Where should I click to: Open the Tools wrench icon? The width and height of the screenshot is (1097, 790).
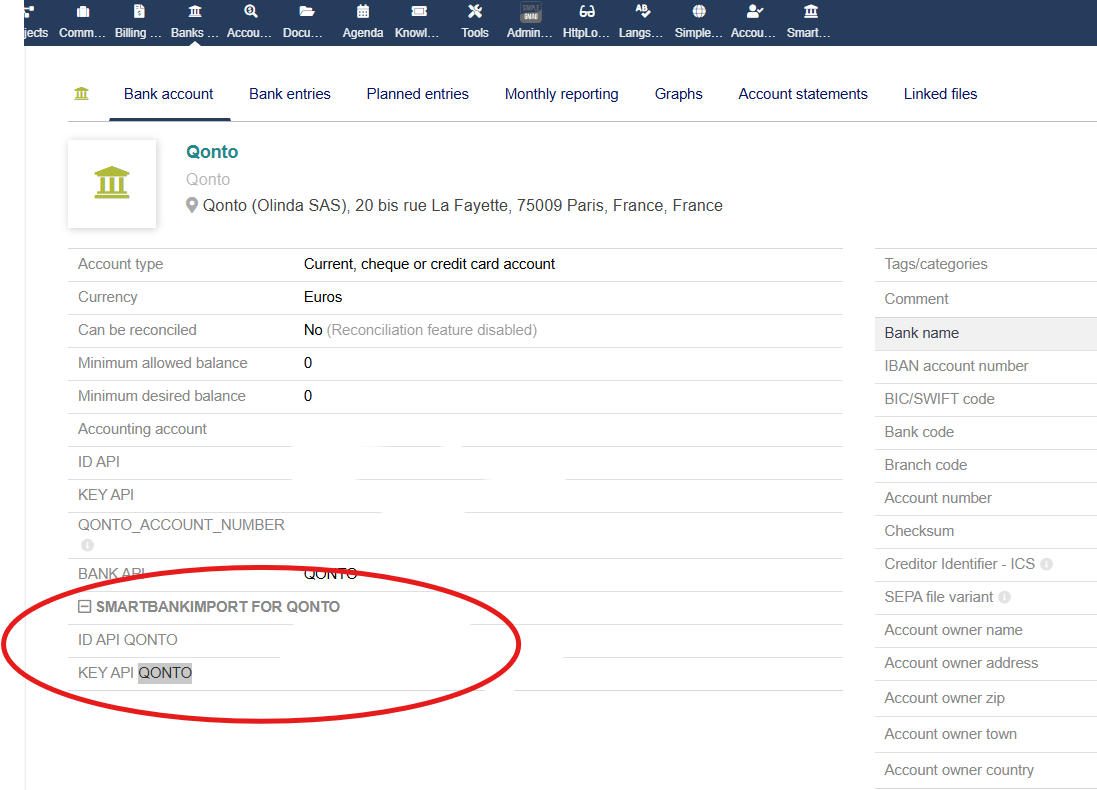tap(475, 12)
